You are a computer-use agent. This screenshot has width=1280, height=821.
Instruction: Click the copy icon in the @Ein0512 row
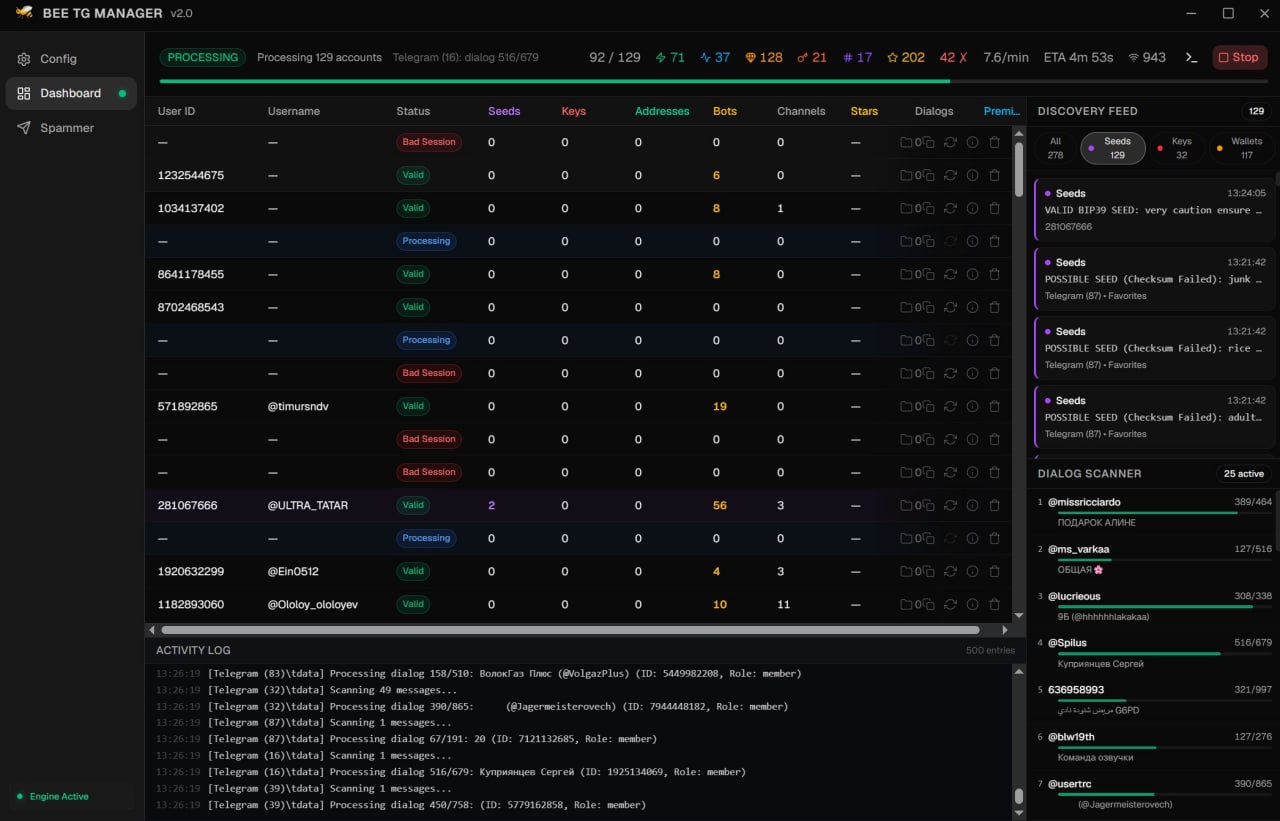point(929,571)
